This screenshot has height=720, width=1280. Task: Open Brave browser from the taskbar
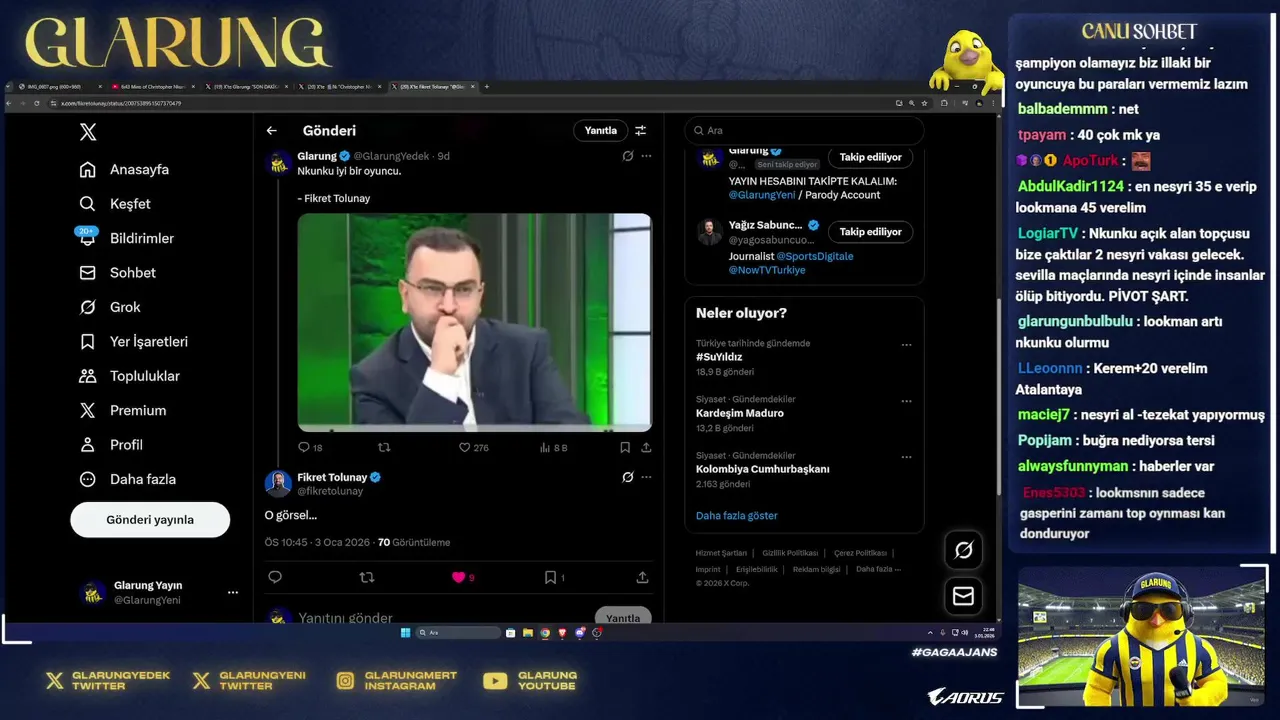[x=562, y=633]
